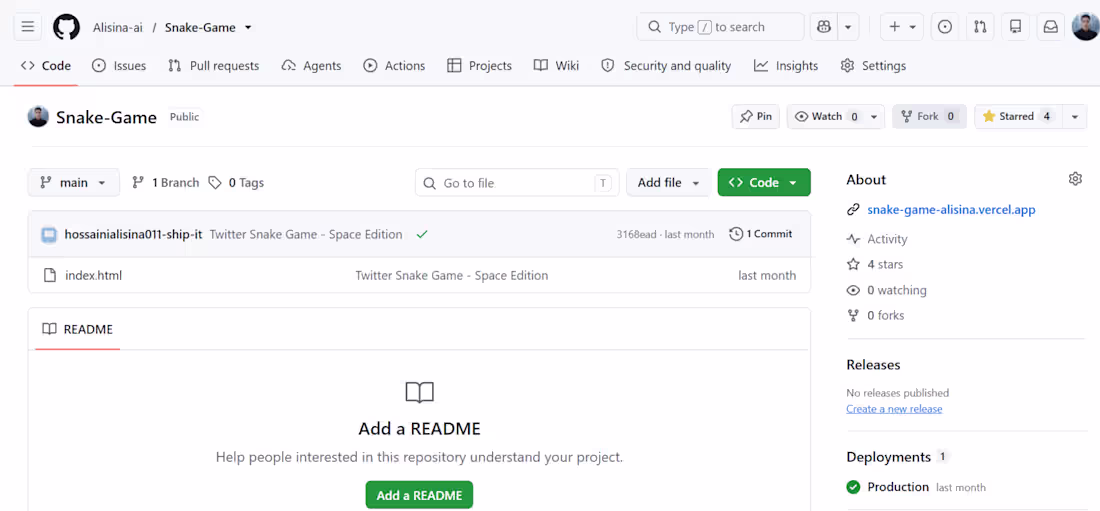Open pull requests icon in top bar

[980, 27]
